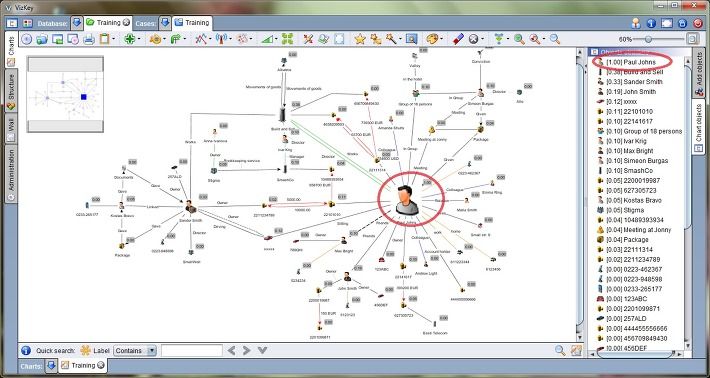Viewport: 710px width, 378px height.
Task: Click the green funnel filter icon
Action: click(499, 39)
